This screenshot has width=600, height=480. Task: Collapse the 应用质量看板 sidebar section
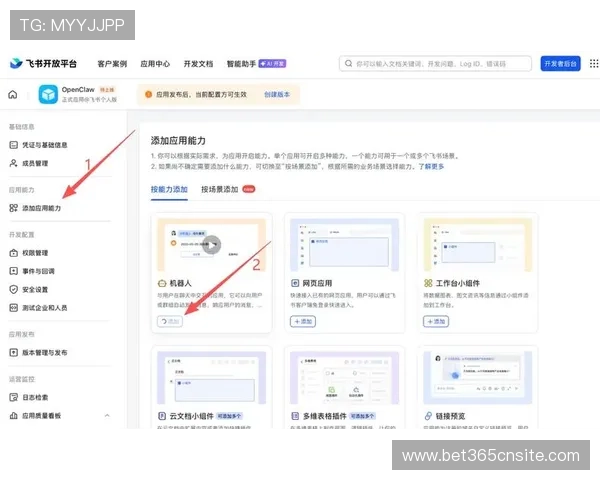[x=106, y=415]
